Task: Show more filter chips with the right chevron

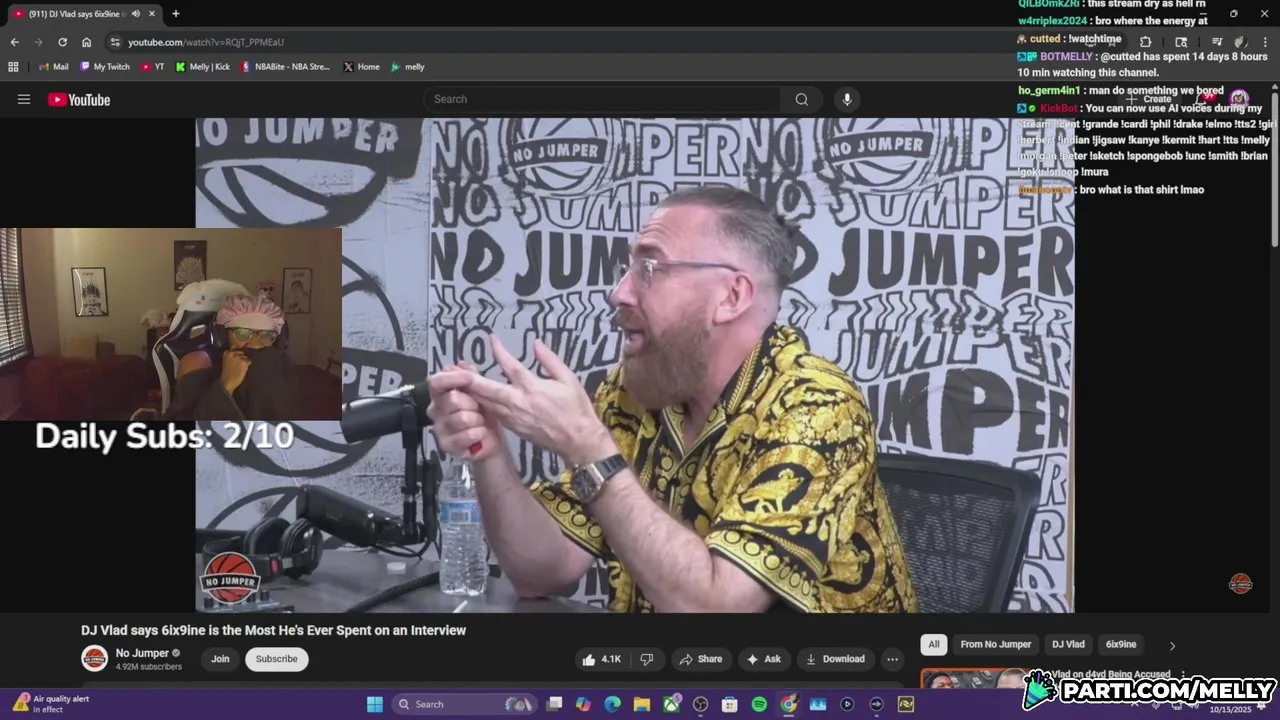Action: click(x=1172, y=645)
